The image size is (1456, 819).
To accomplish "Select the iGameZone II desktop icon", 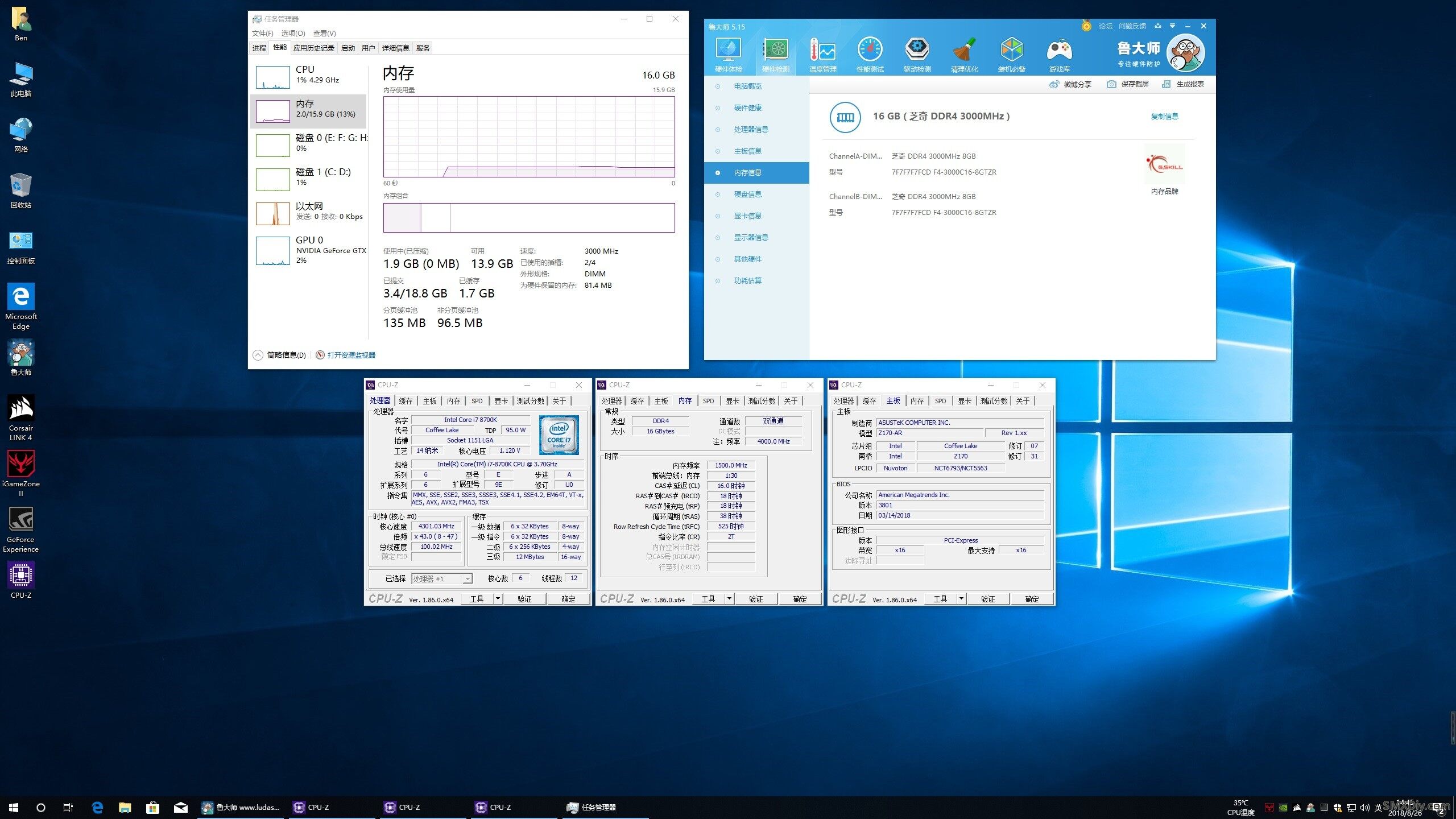I will pos(21,474).
